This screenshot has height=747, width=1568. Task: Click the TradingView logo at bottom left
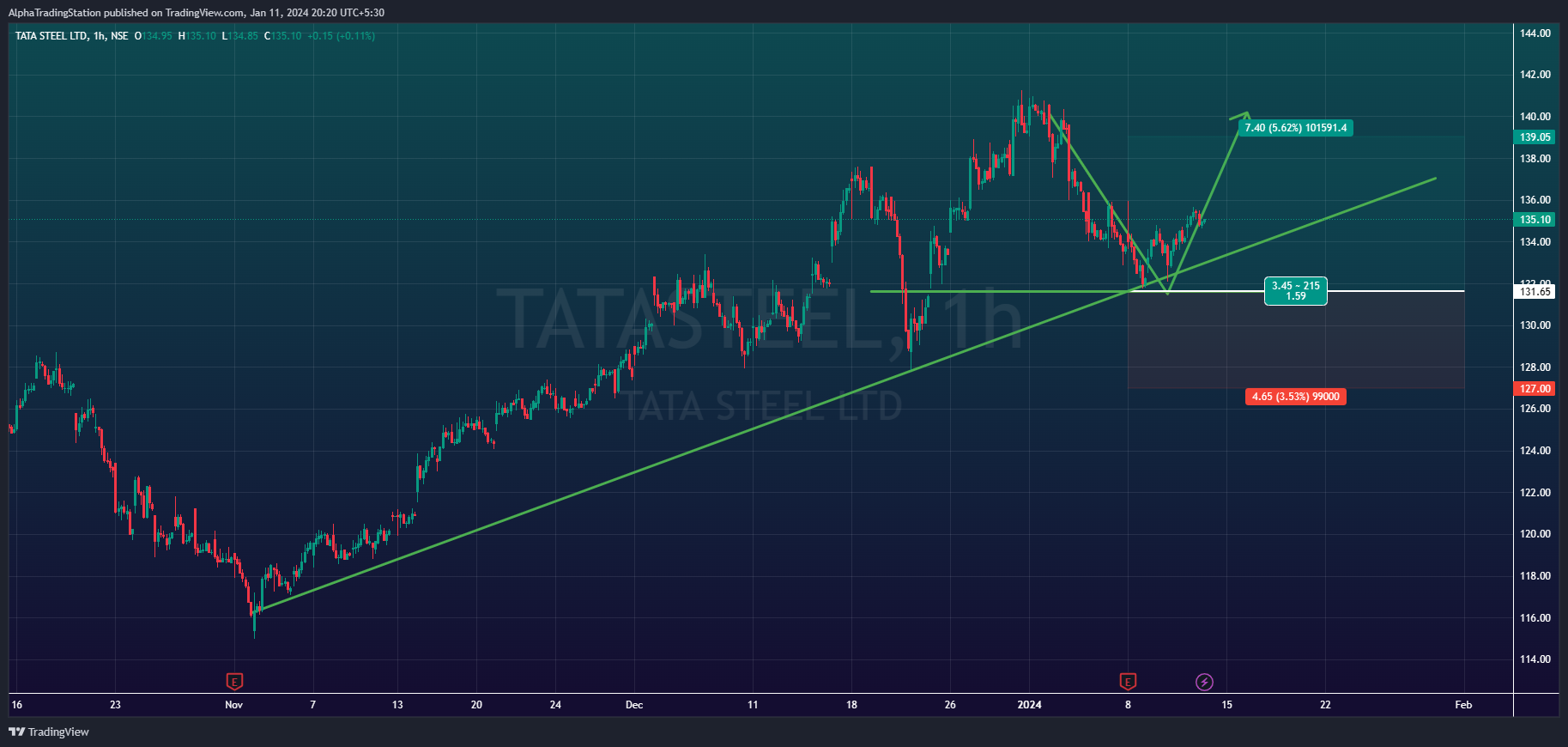point(49,732)
